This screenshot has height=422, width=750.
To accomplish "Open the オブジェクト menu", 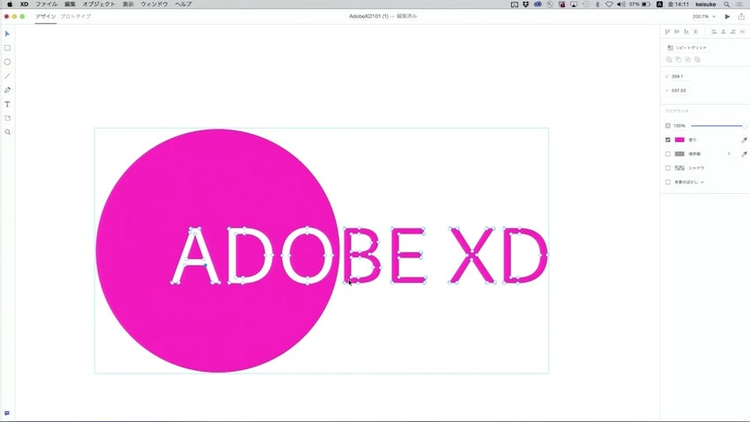I will 99,4.
